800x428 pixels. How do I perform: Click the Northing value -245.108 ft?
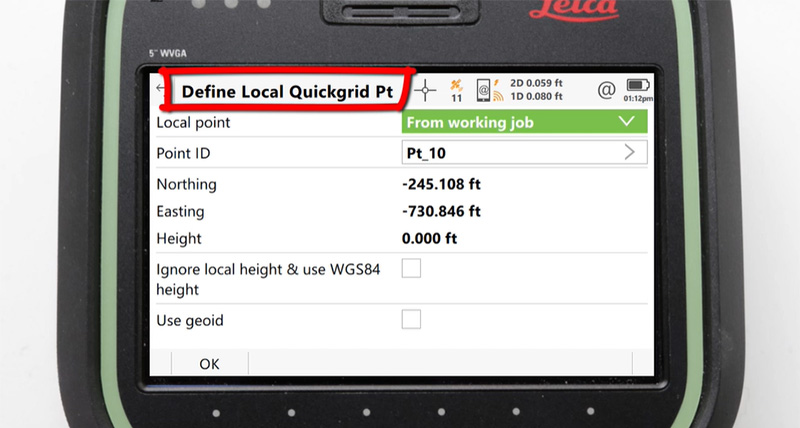441,184
